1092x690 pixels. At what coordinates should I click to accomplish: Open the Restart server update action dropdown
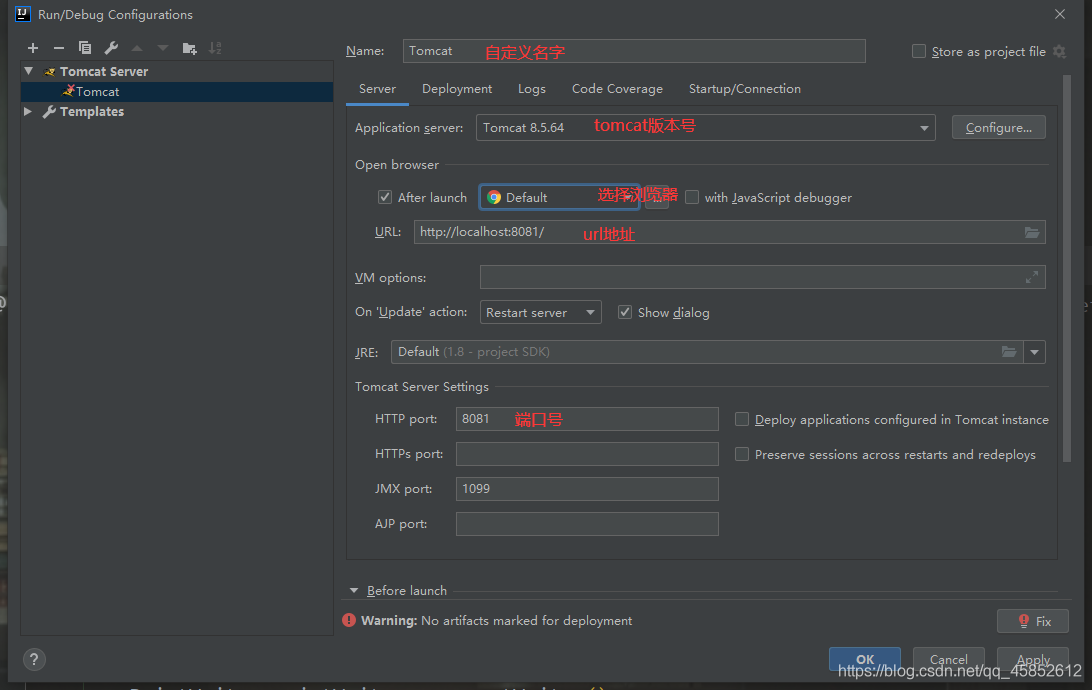[x=540, y=313]
